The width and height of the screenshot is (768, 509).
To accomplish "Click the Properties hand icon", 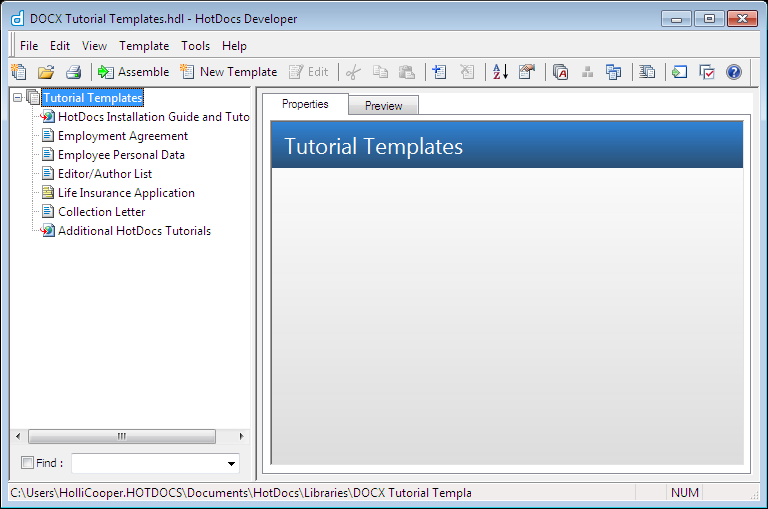I will coord(527,72).
